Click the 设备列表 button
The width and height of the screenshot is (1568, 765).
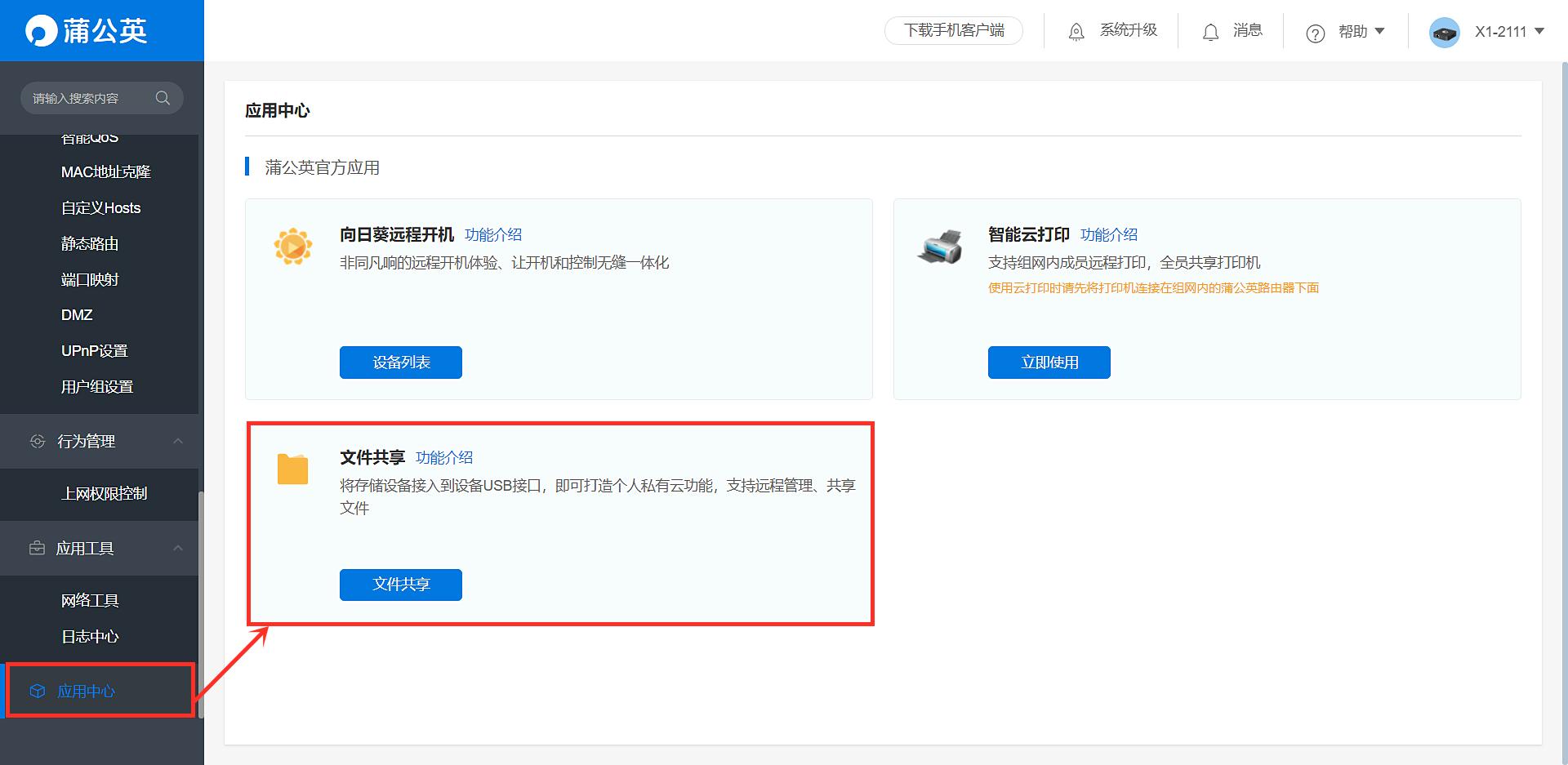click(x=401, y=362)
